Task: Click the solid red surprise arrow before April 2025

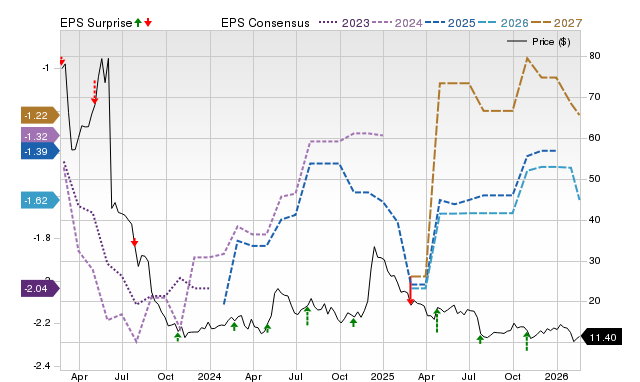Action: coord(410,291)
